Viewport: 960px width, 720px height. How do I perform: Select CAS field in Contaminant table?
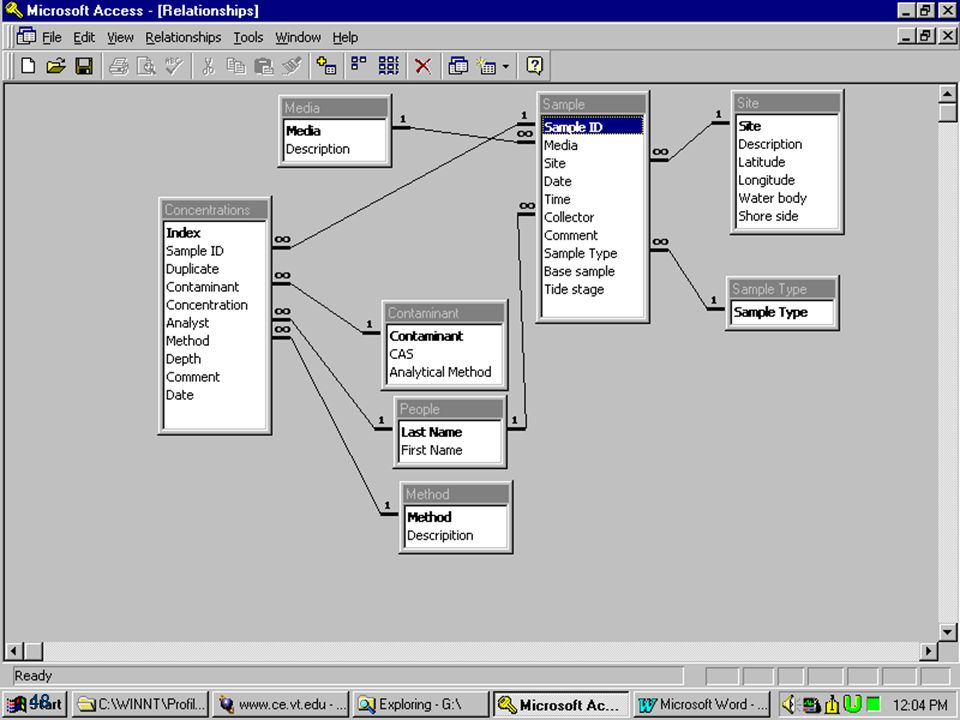click(444, 354)
